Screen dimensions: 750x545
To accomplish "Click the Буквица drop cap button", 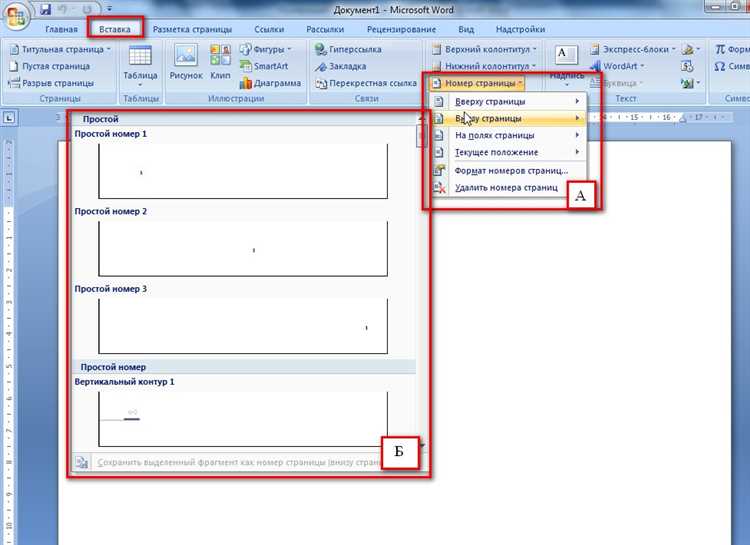I will point(615,83).
